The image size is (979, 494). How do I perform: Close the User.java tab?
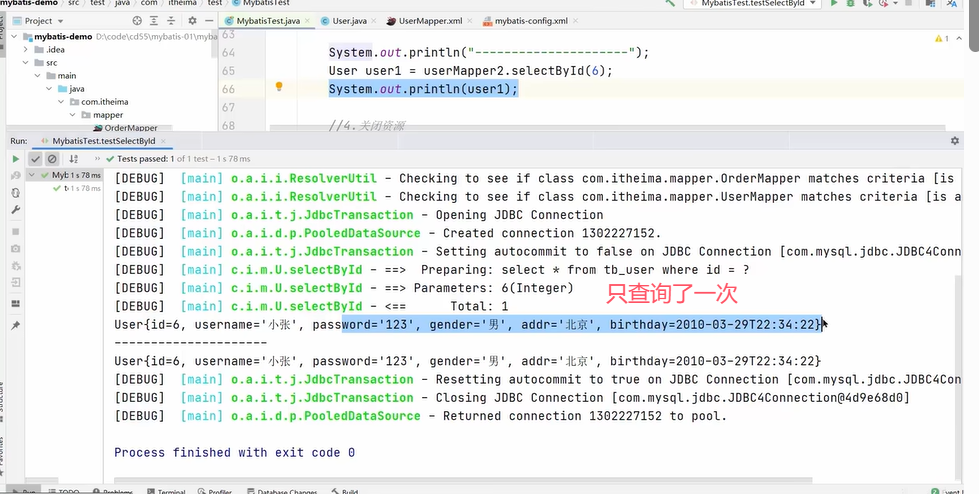pos(373,21)
